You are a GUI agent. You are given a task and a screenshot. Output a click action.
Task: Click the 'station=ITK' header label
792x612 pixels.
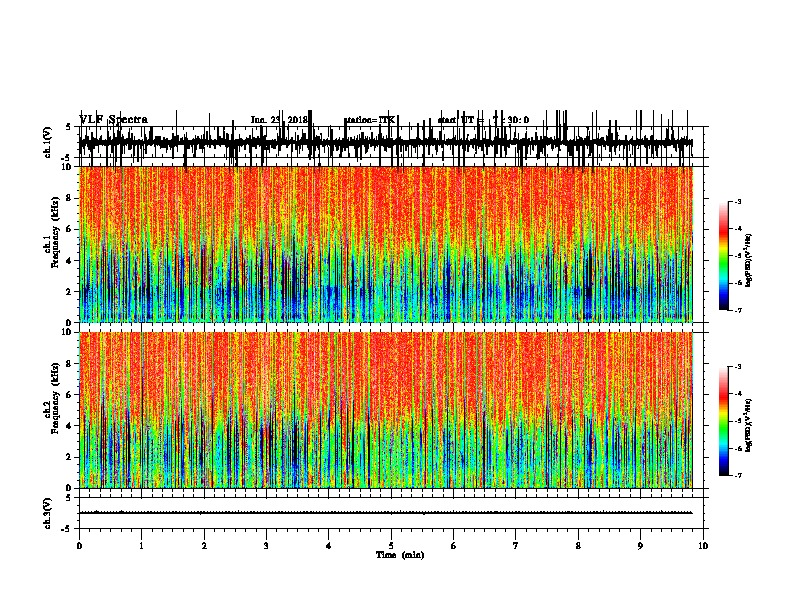coord(370,120)
